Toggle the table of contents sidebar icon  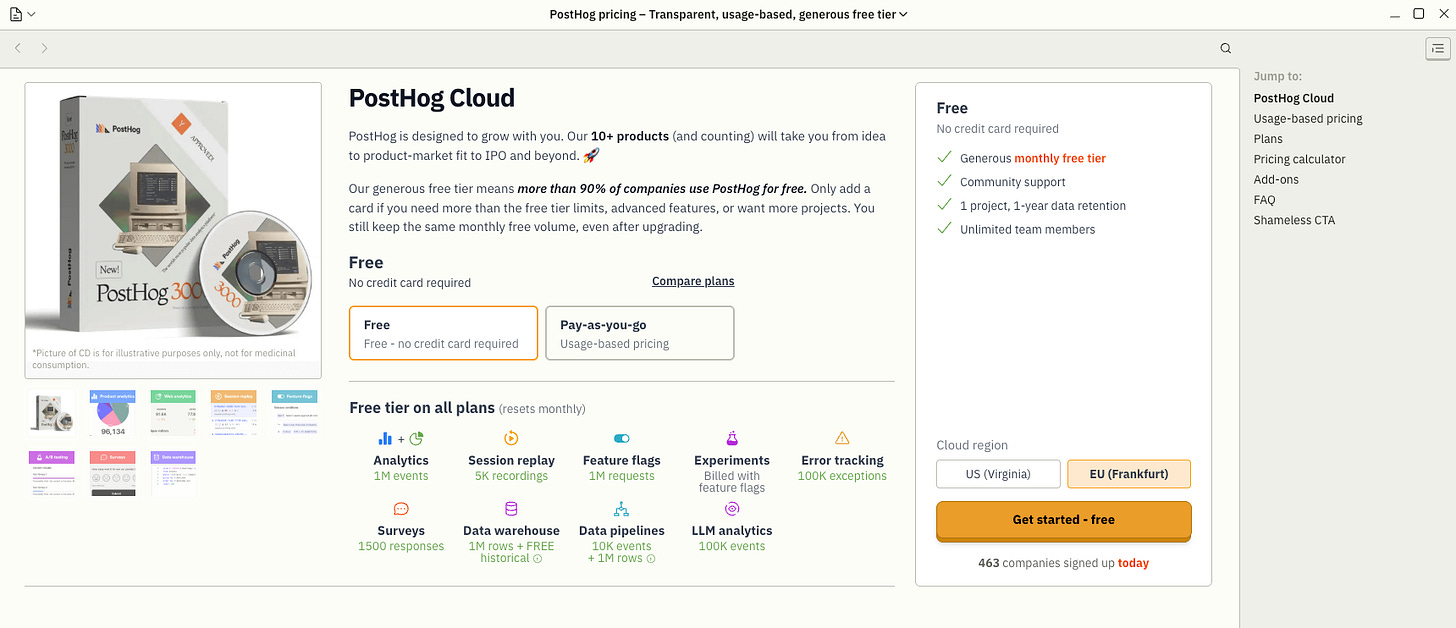click(1437, 48)
